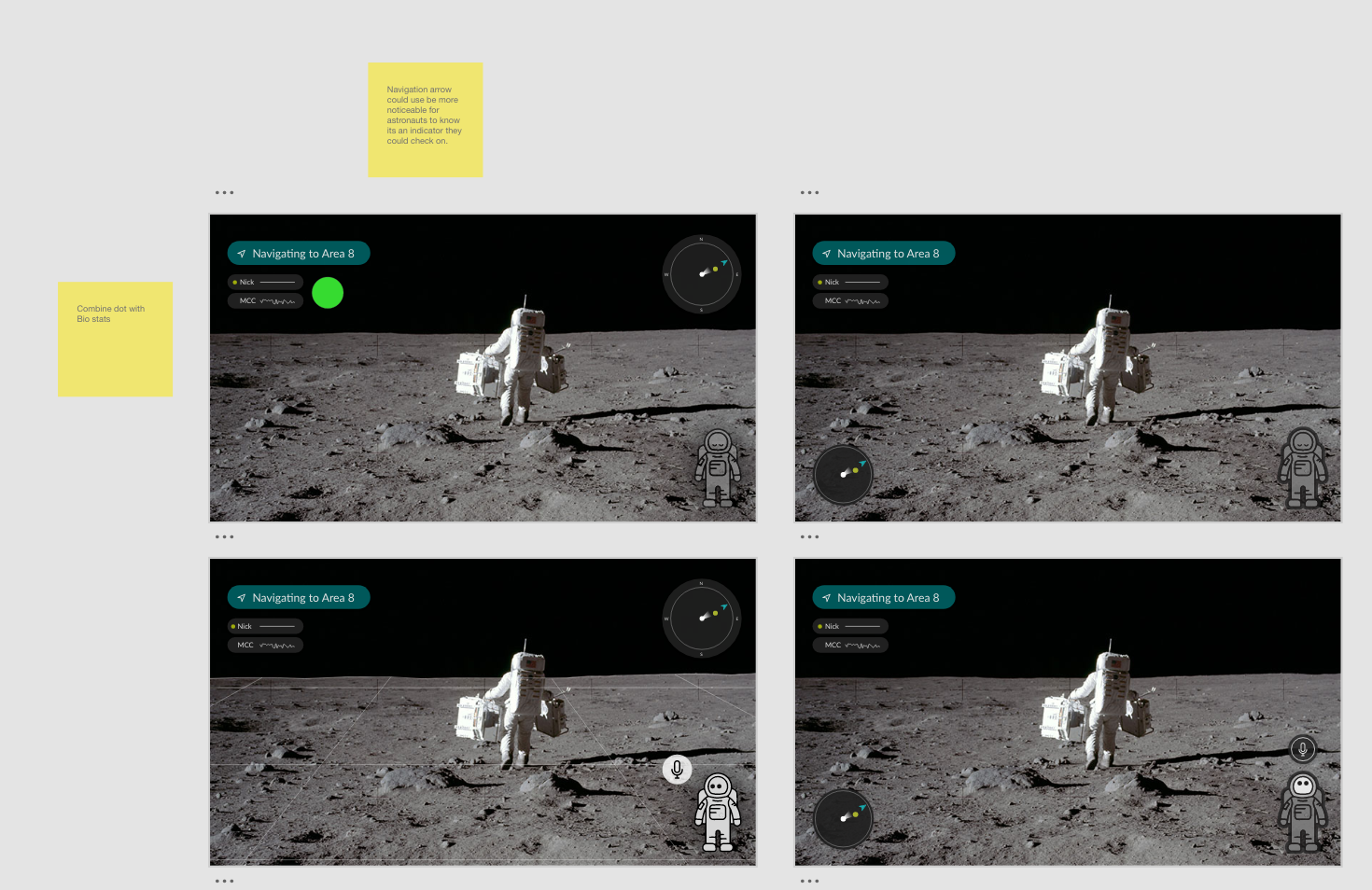Open the three-dot menu above the top-left frame

coord(224,193)
